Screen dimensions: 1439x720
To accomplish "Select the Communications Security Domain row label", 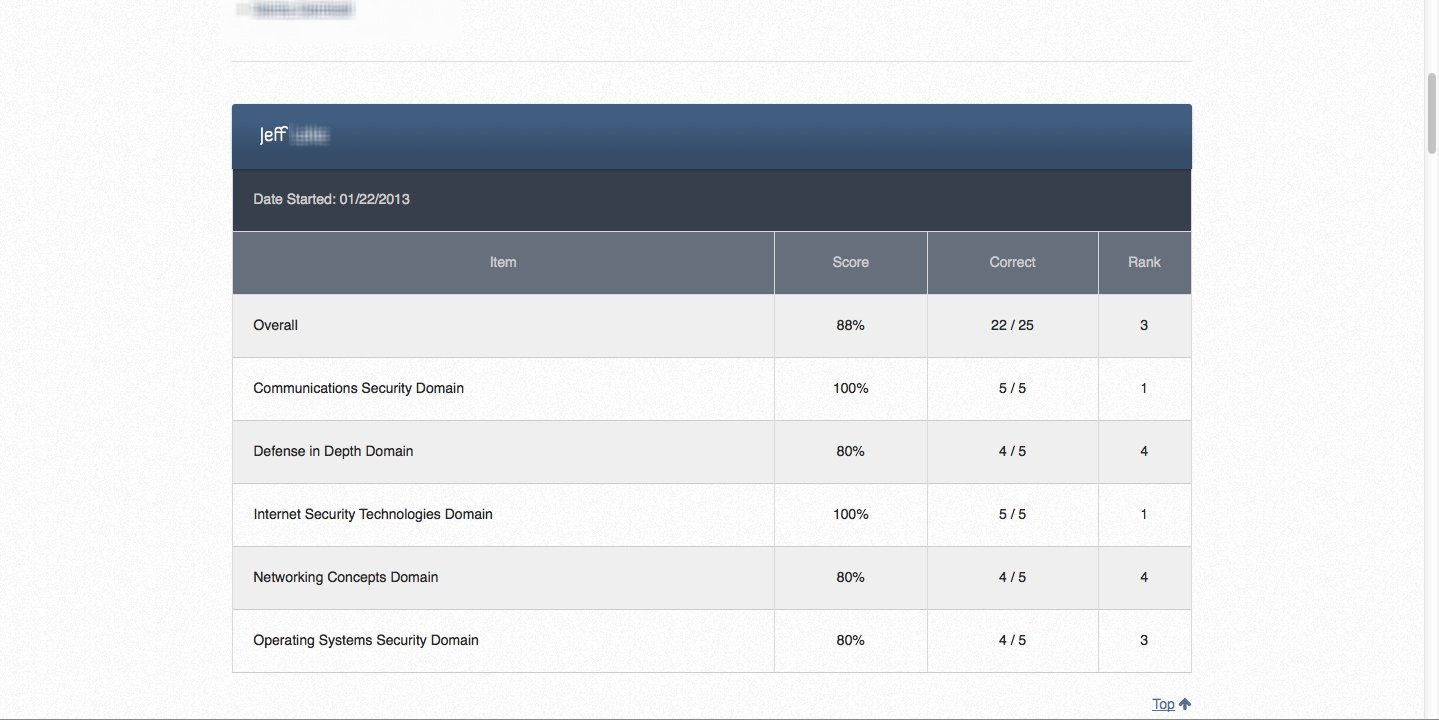I will pos(358,388).
